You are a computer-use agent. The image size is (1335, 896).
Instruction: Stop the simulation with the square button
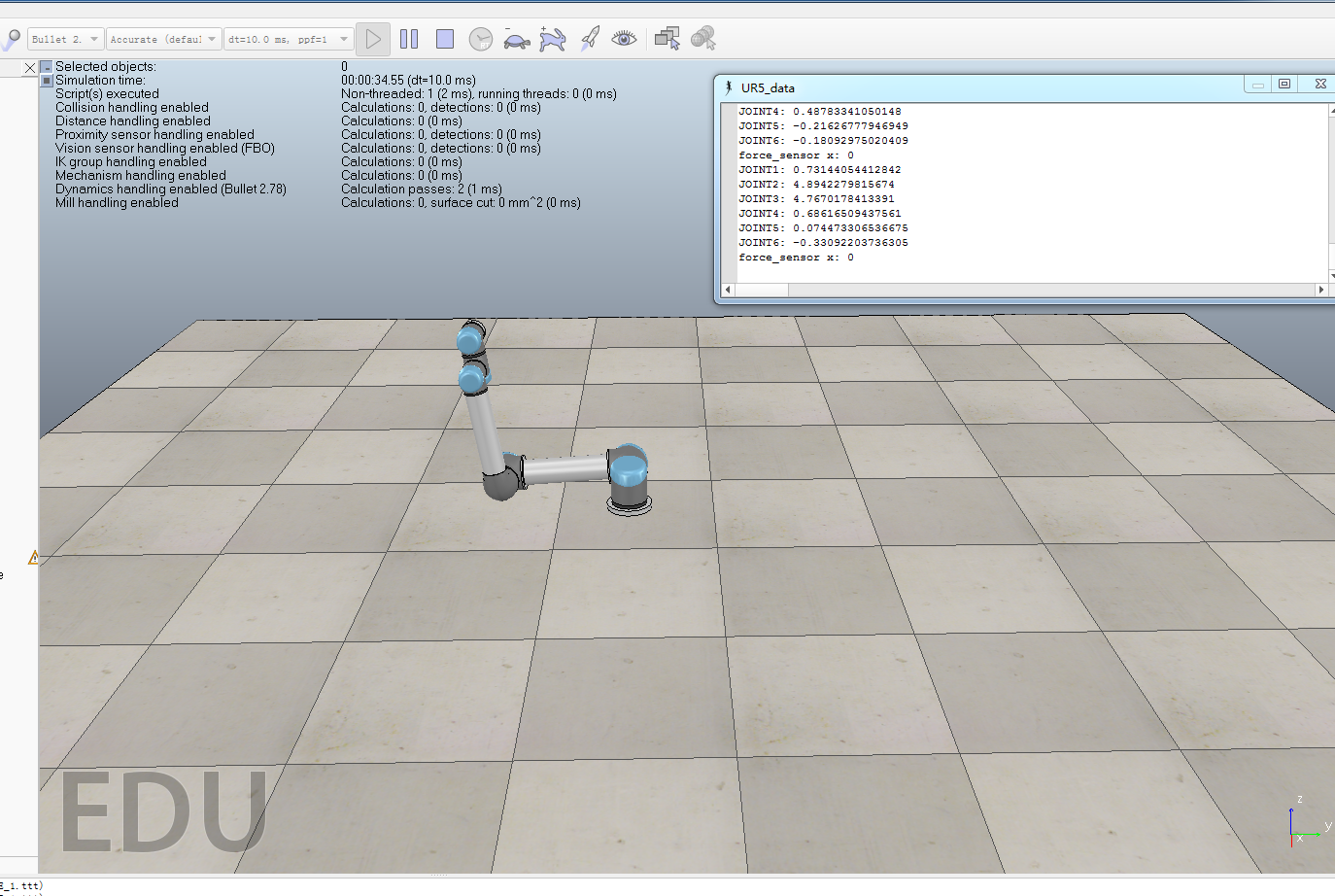[x=445, y=39]
